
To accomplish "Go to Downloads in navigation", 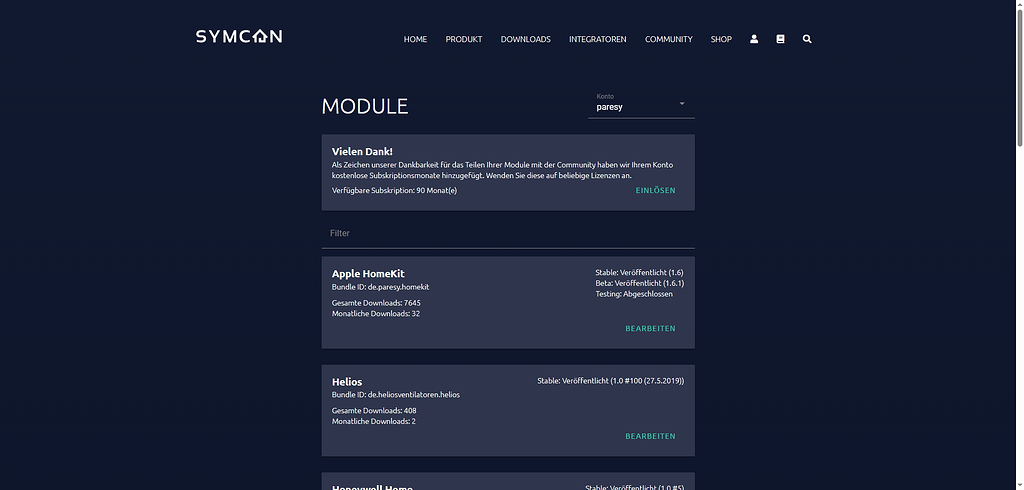I will coord(526,39).
